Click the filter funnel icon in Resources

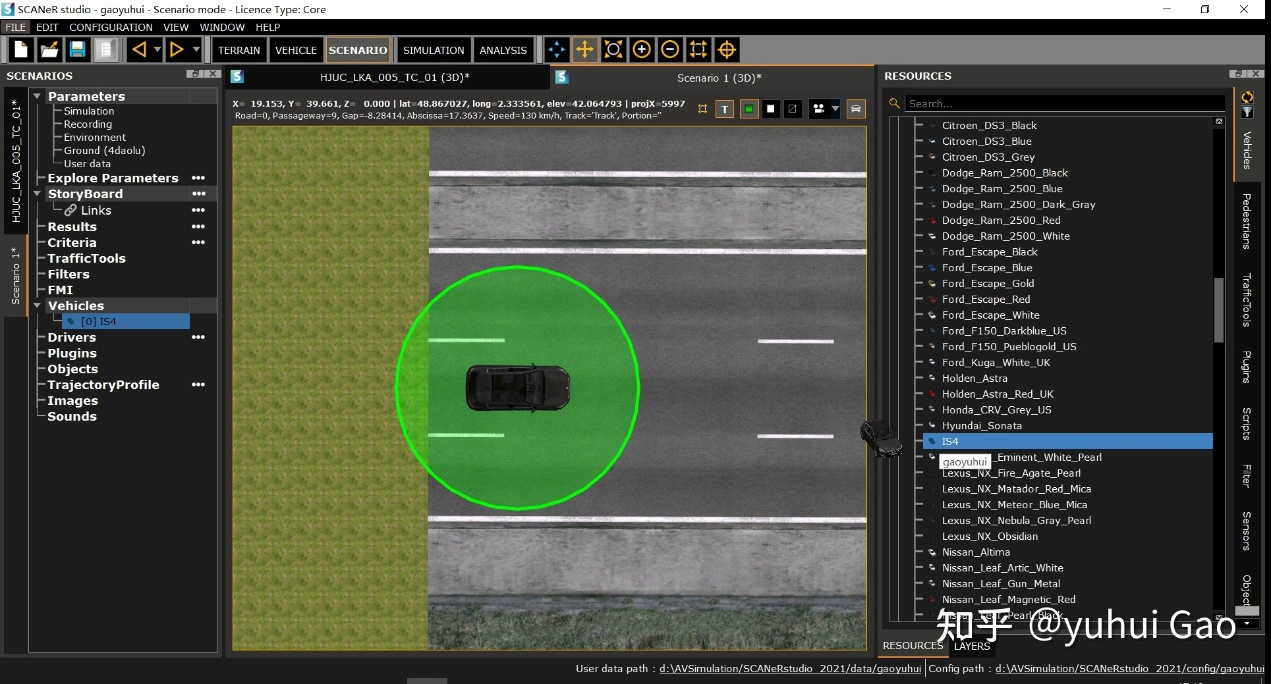[x=1247, y=111]
